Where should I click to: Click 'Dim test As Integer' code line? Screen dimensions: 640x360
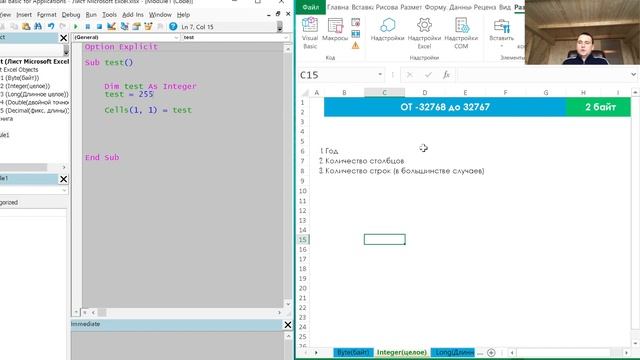click(x=150, y=87)
